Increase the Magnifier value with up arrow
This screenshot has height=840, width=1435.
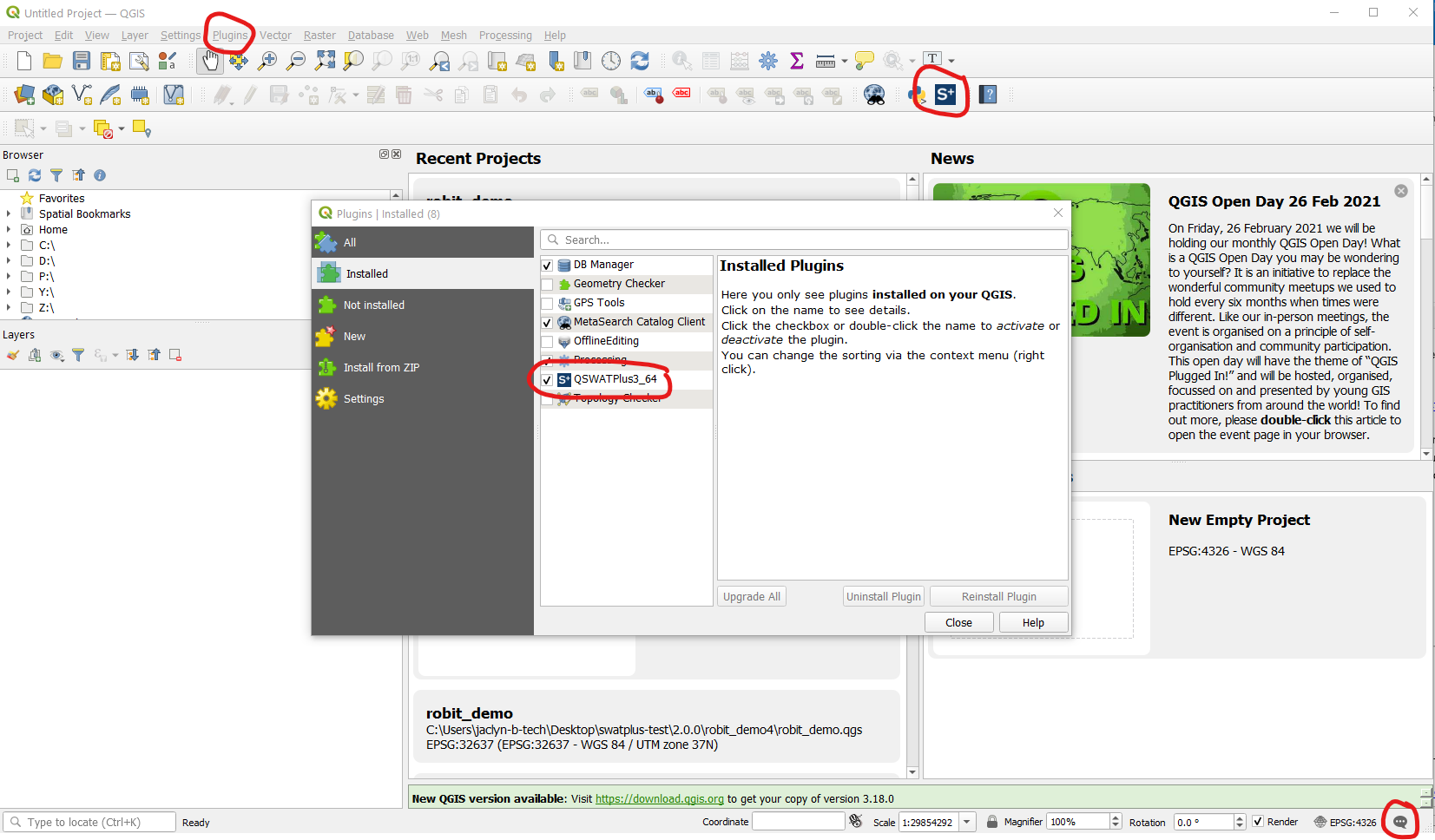[x=1116, y=817]
